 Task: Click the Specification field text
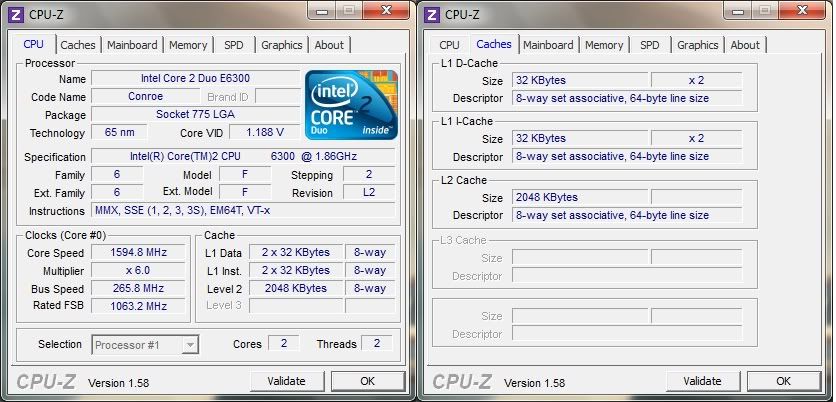tap(243, 156)
